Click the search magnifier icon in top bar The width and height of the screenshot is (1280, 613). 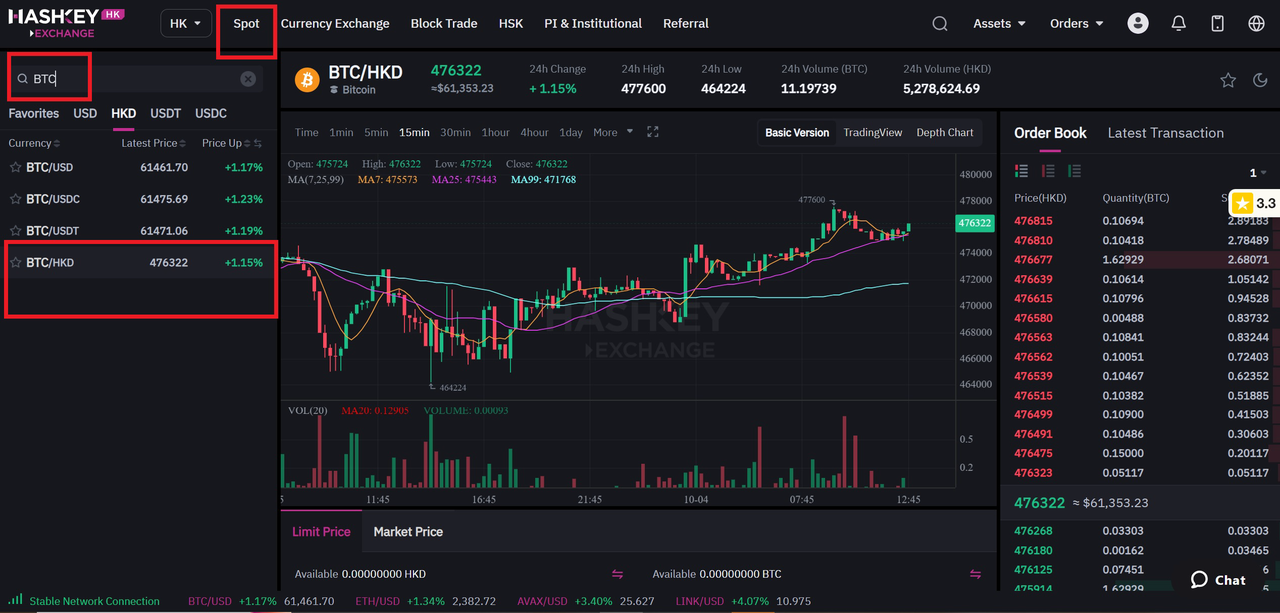point(940,23)
